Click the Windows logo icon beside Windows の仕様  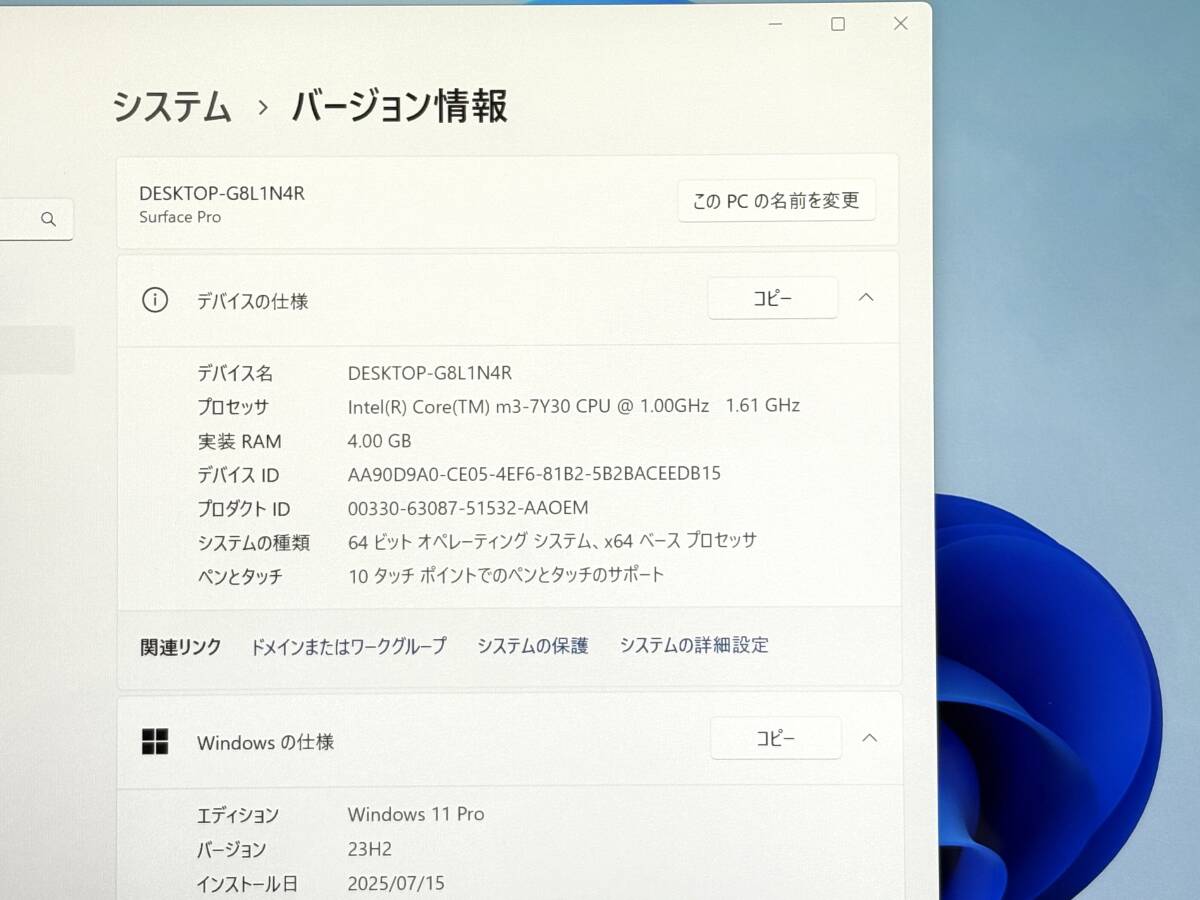(x=155, y=741)
